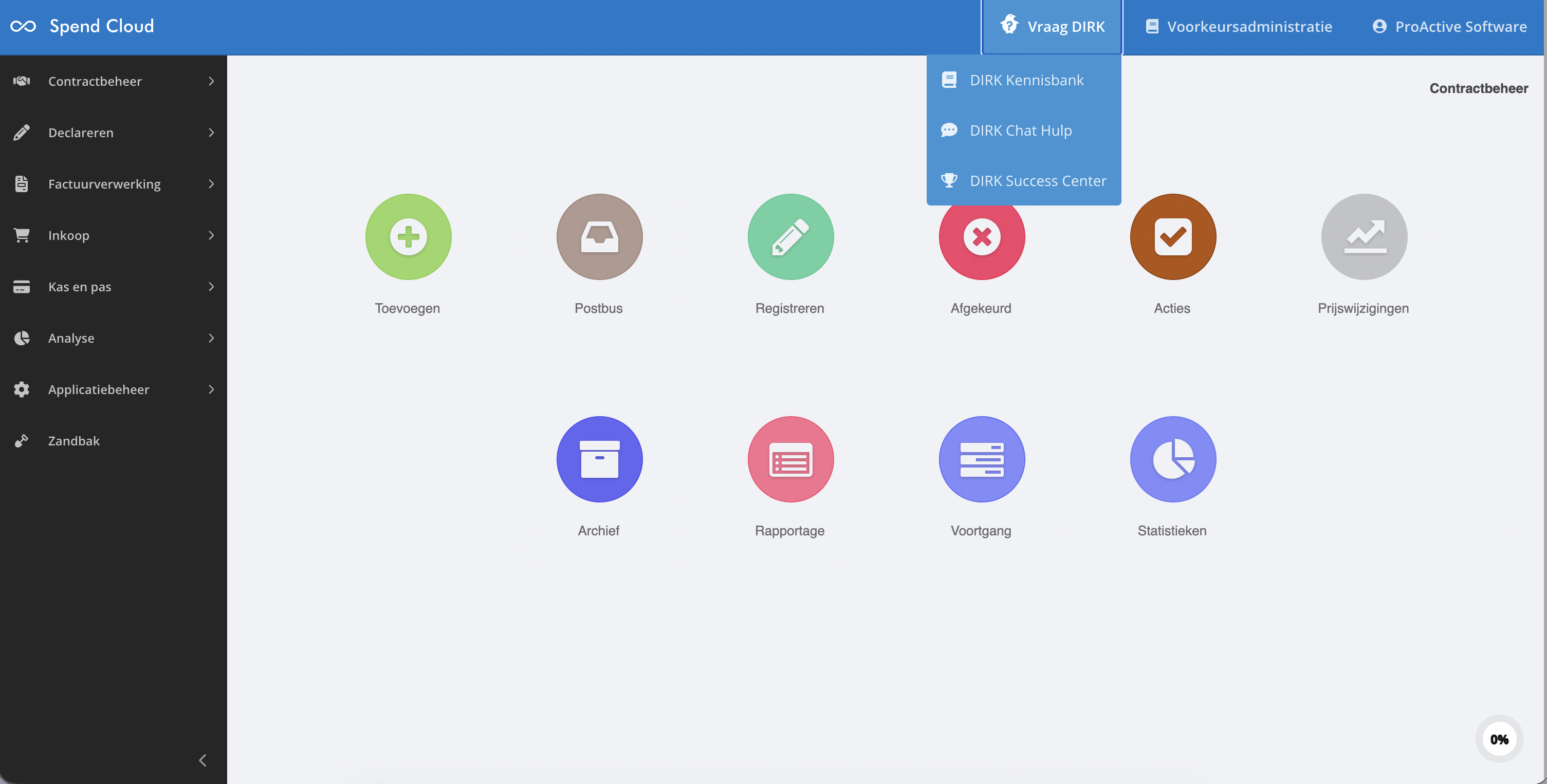Screen dimensions: 1547x784
Task: Toggle the Vraag DIRK dropdown
Action: click(1052, 26)
